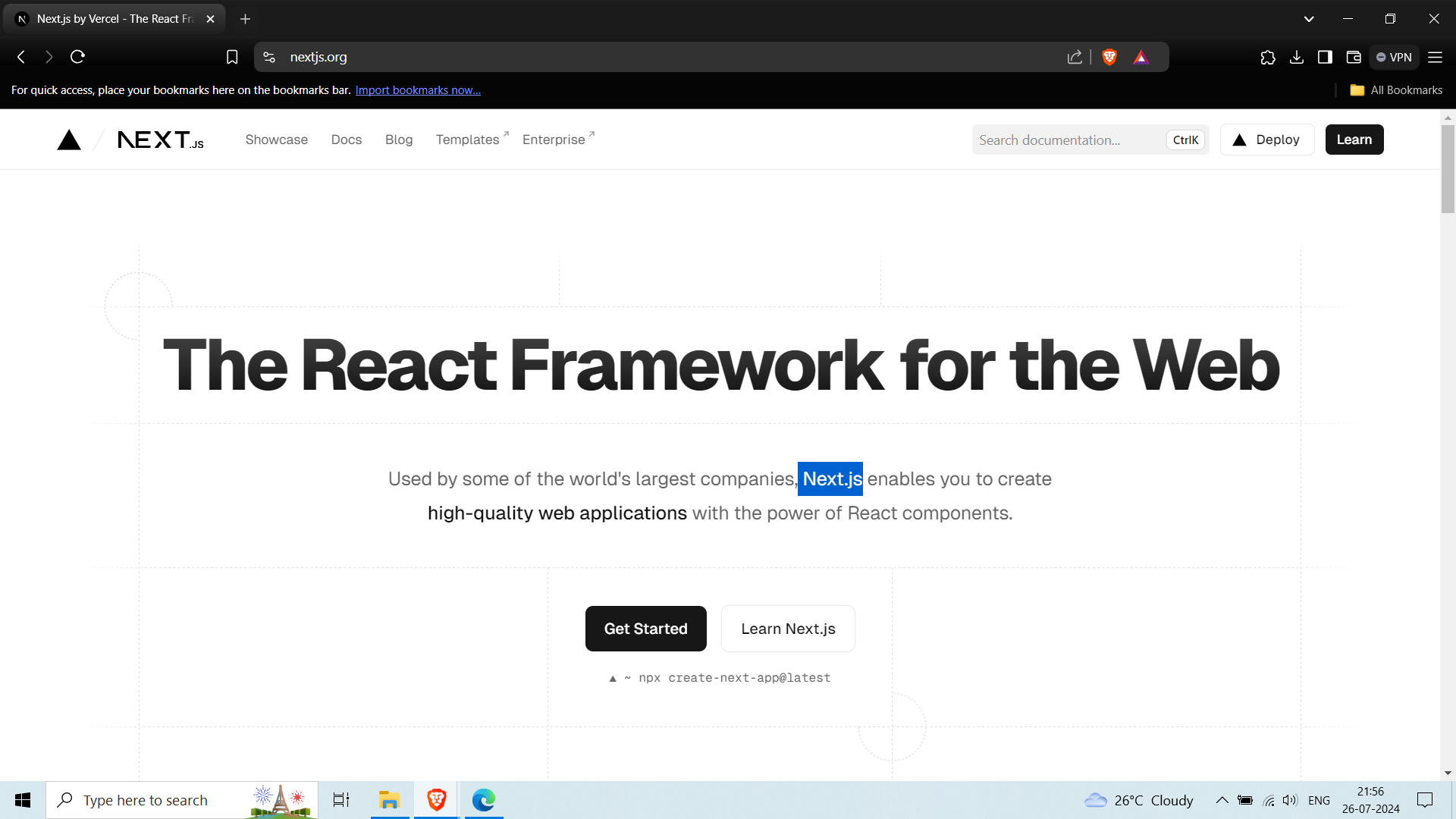This screenshot has width=1456, height=819.
Task: Open the volume control icon
Action: pos(1290,800)
